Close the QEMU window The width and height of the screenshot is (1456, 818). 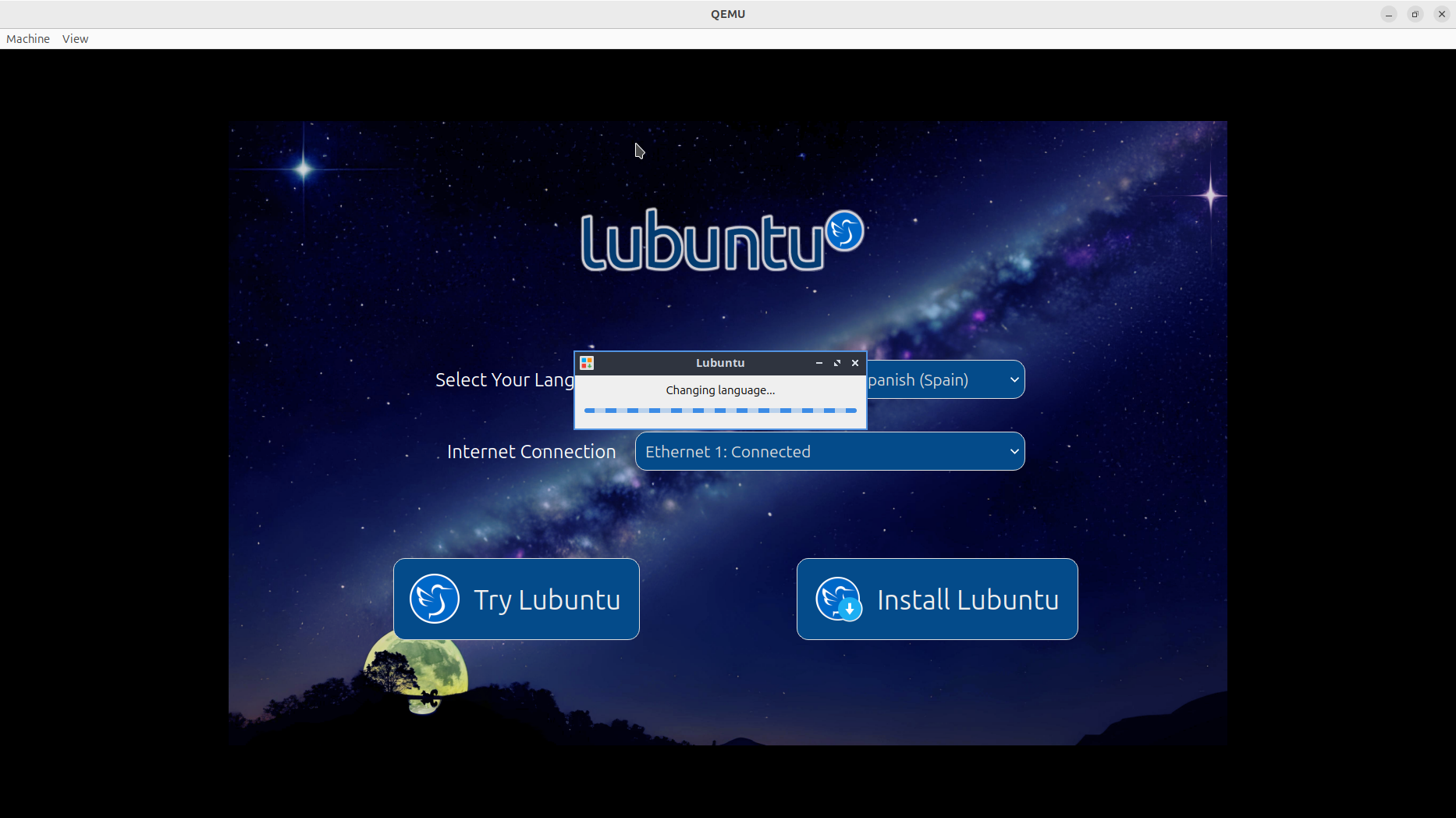pyautogui.click(x=1442, y=14)
